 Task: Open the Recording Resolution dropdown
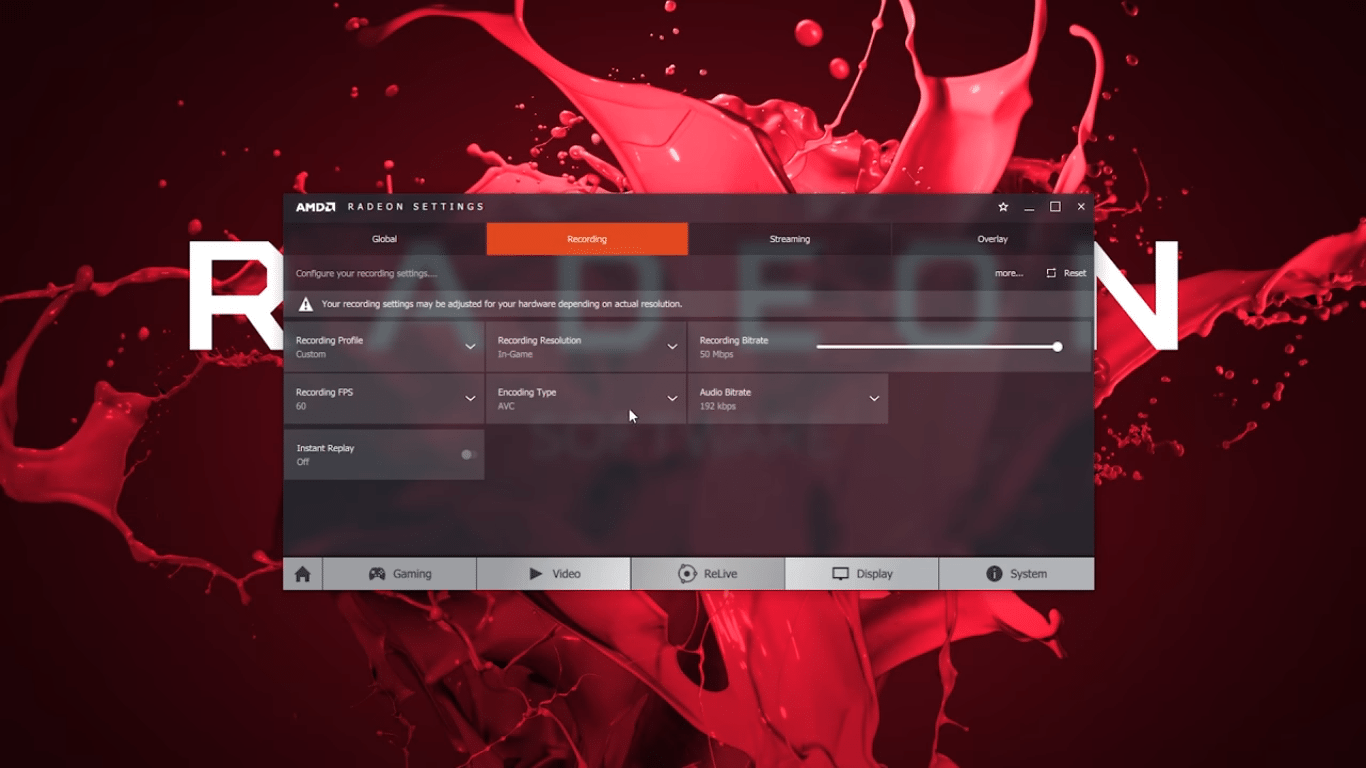[x=586, y=347]
